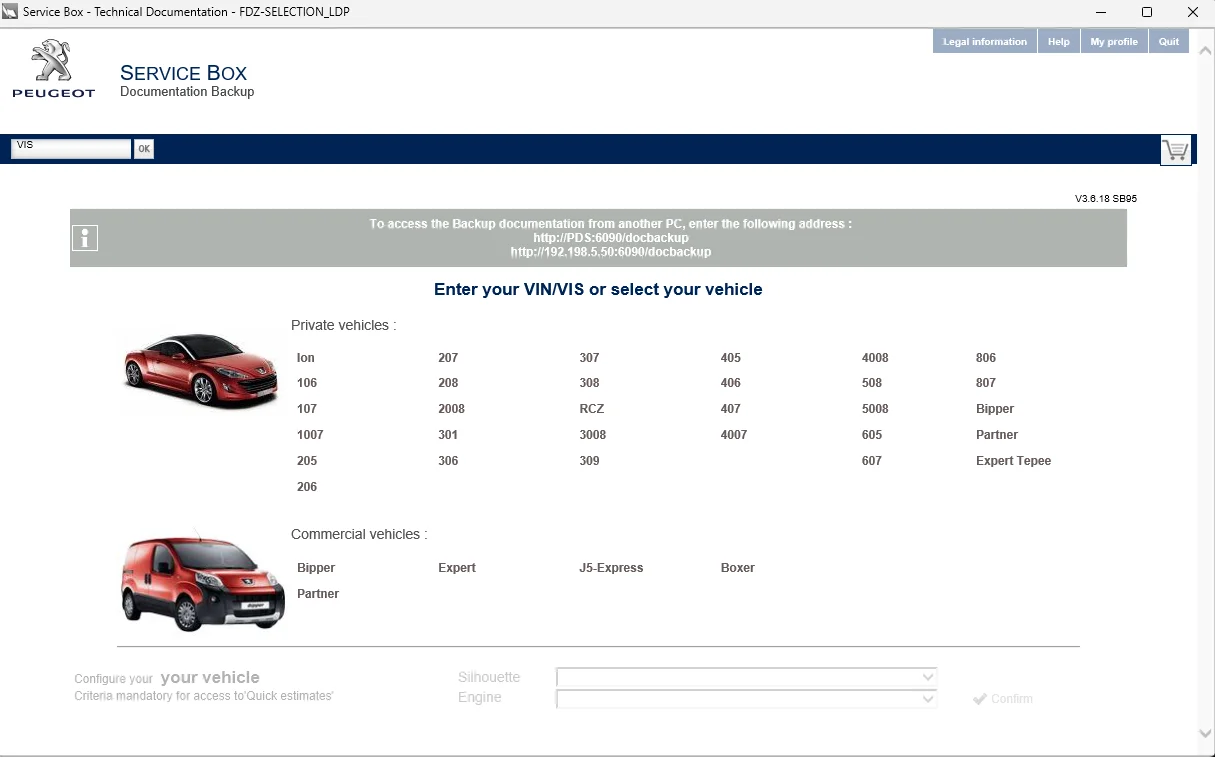This screenshot has height=757, width=1215.
Task: Select the 4008 model
Action: (875, 358)
